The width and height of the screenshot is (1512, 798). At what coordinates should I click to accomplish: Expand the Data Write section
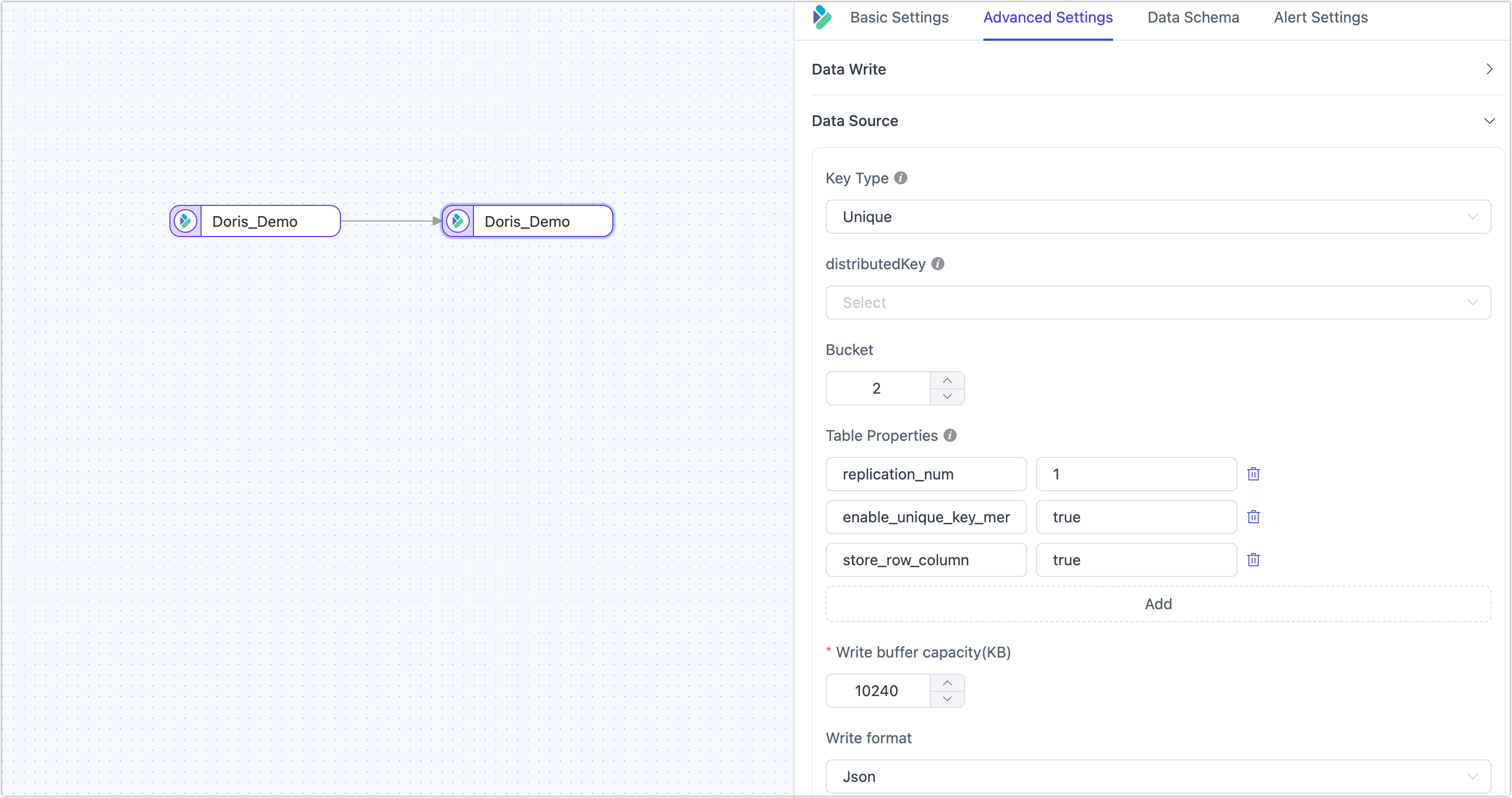pos(1488,69)
